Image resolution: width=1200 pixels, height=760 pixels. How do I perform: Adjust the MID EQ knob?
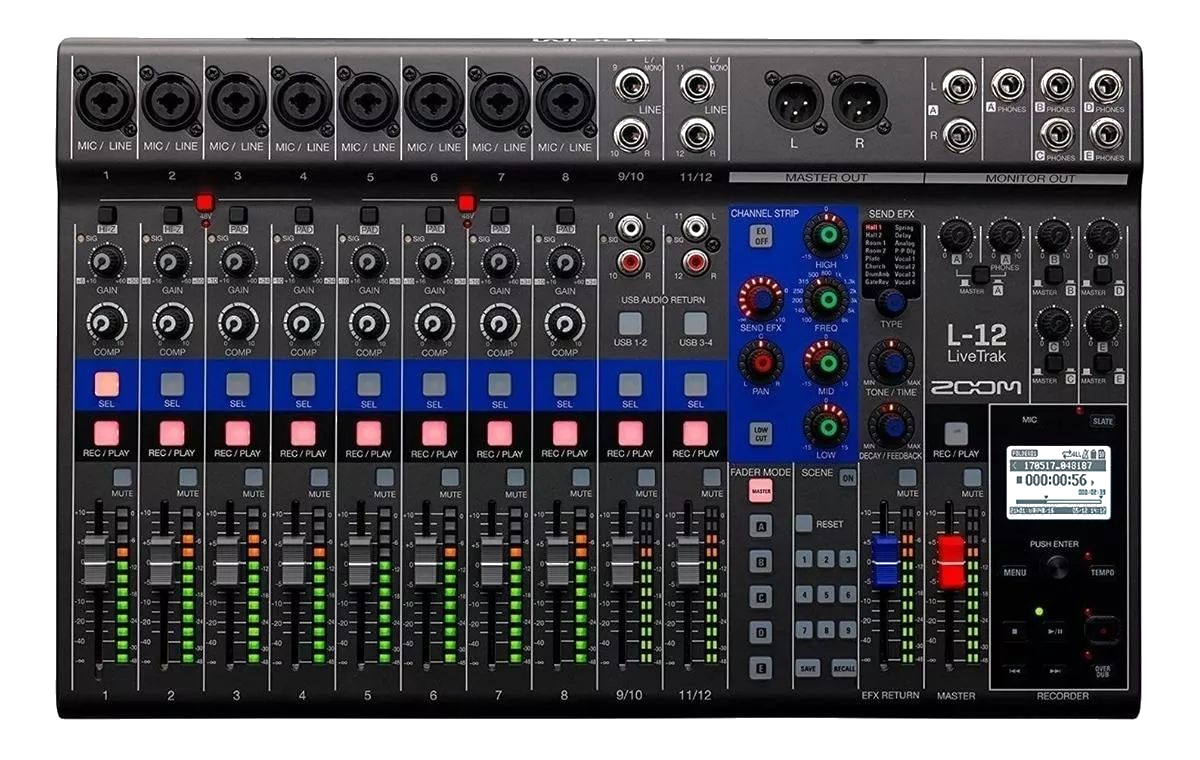826,361
